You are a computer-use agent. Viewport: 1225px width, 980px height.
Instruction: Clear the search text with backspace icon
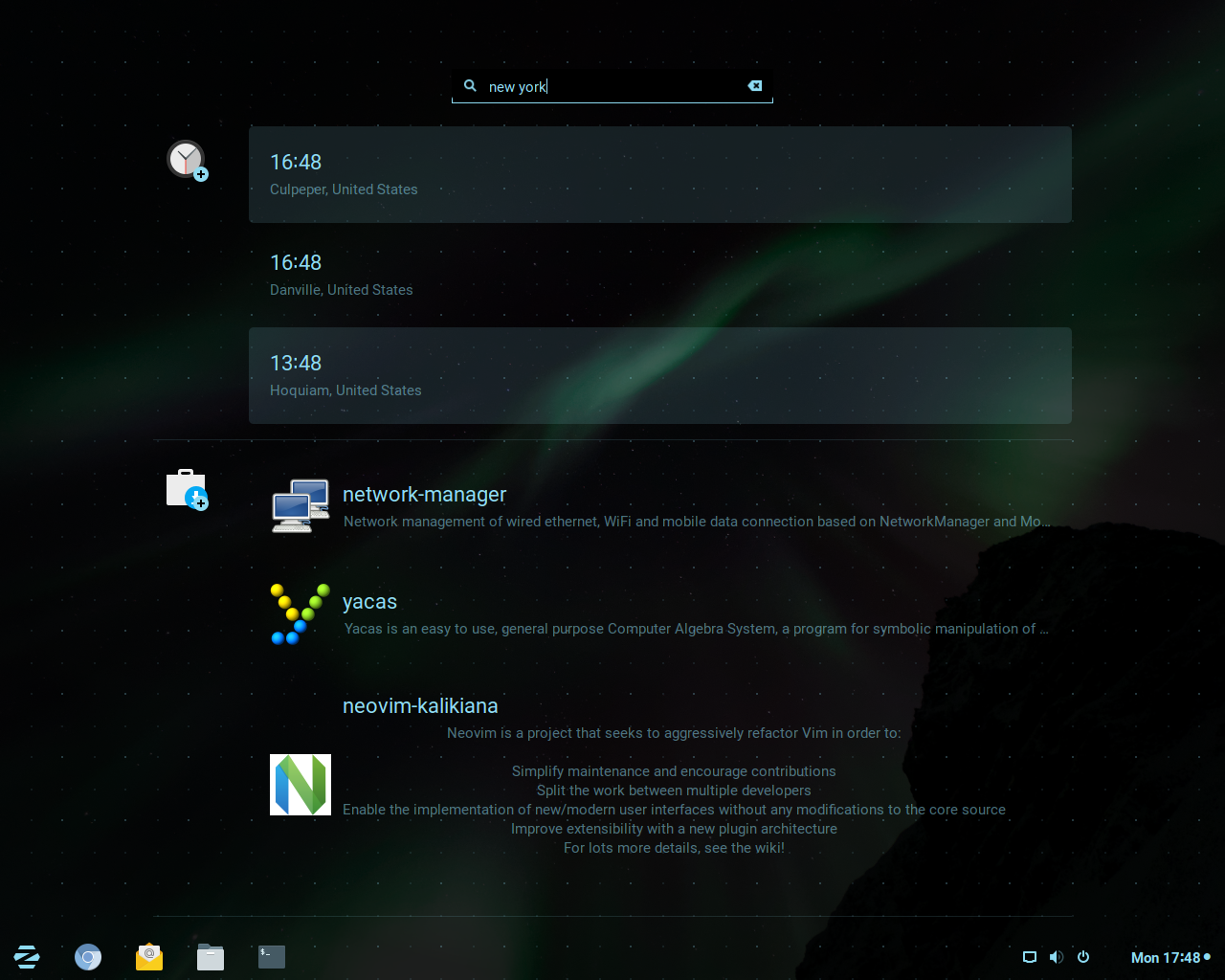[x=755, y=86]
